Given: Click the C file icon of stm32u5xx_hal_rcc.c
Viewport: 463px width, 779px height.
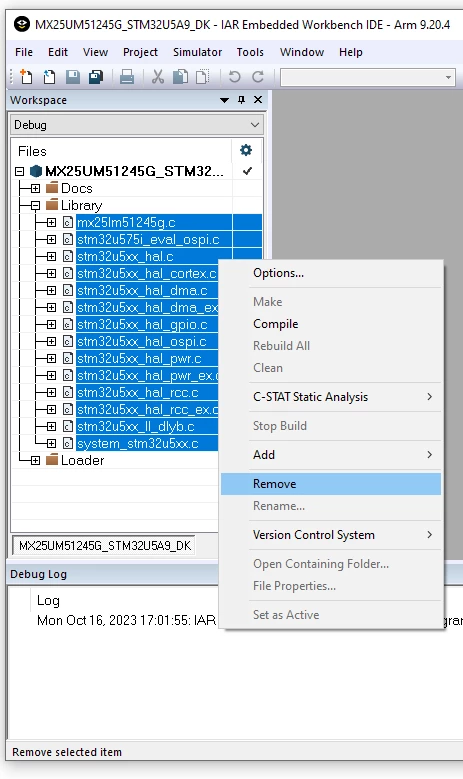Looking at the screenshot, I should pos(68,392).
